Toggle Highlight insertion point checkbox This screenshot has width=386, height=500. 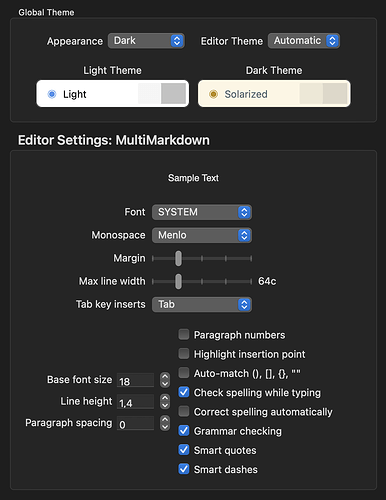tap(184, 354)
